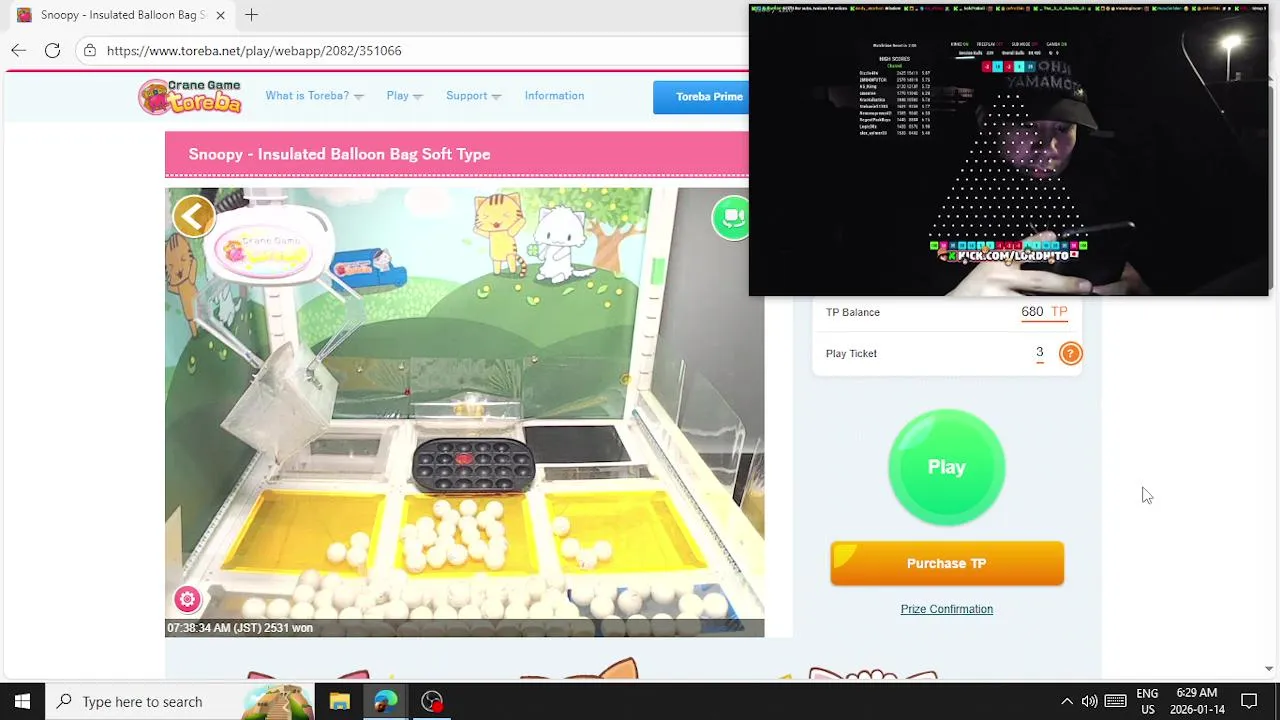Open the Prize Confirmation link
Screen dimensions: 1280x720
[946, 609]
